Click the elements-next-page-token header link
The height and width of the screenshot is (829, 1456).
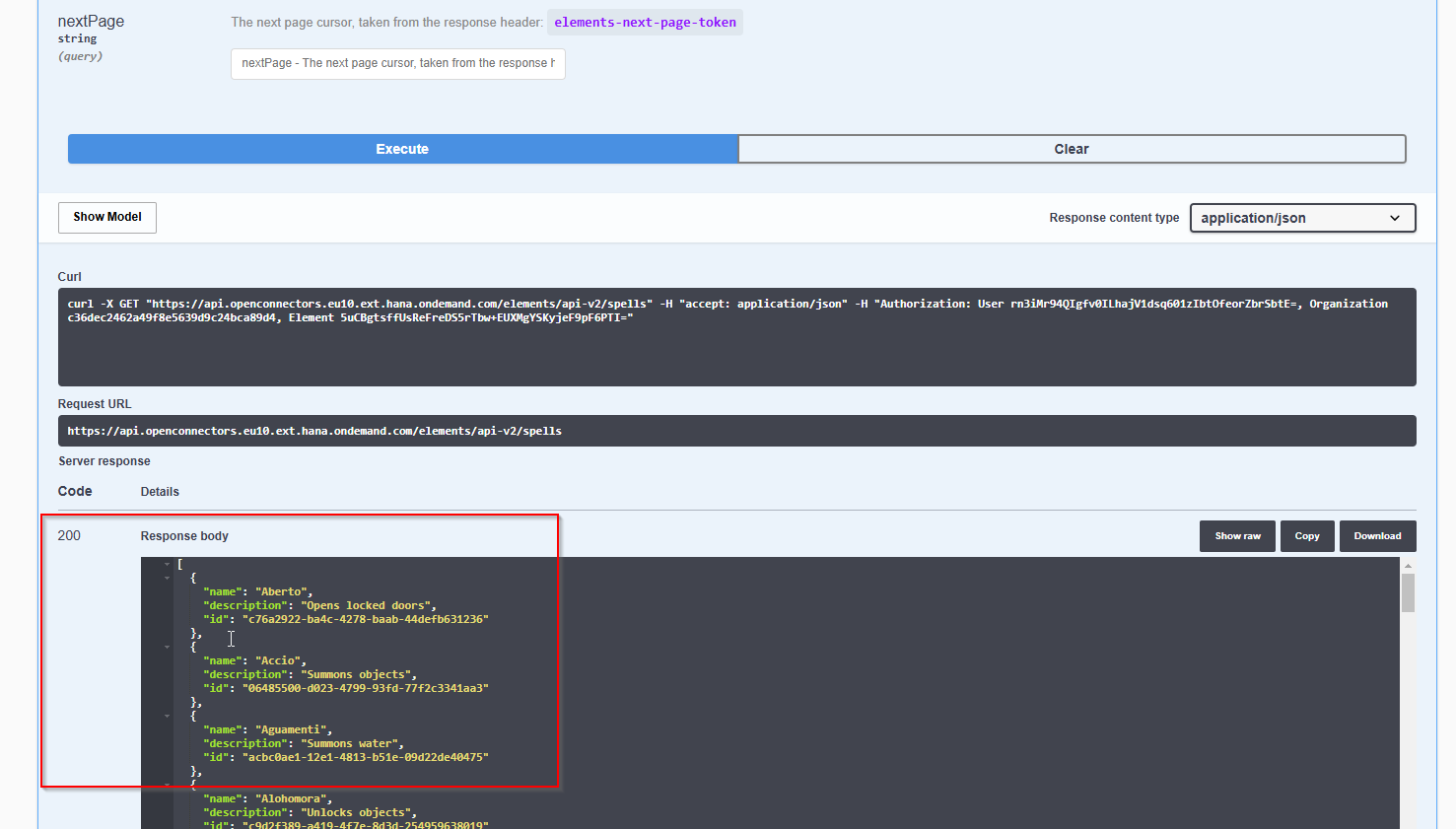(645, 22)
